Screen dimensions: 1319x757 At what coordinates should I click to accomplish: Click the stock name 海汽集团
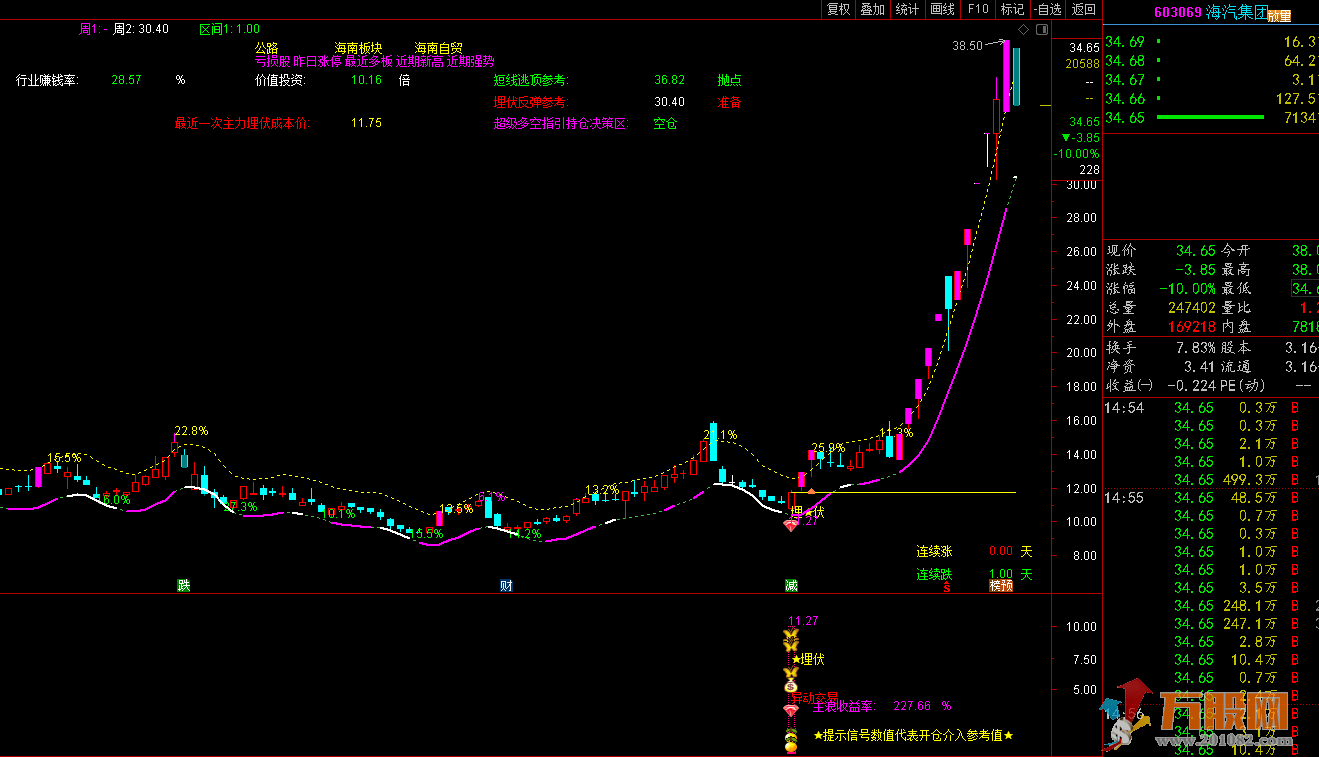(1236, 13)
